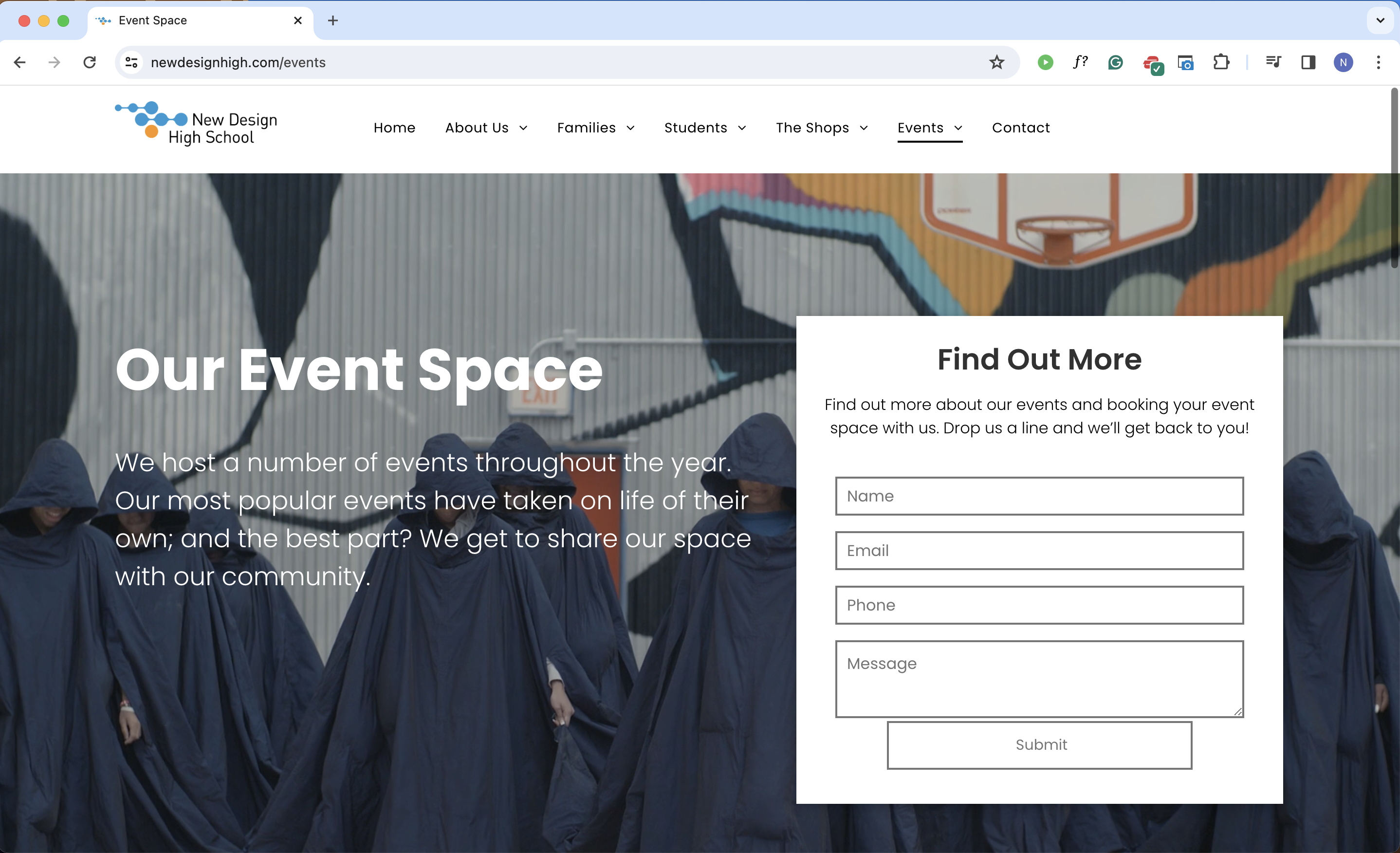Close the Event Space tab
This screenshot has height=853, width=1400.
(x=298, y=20)
